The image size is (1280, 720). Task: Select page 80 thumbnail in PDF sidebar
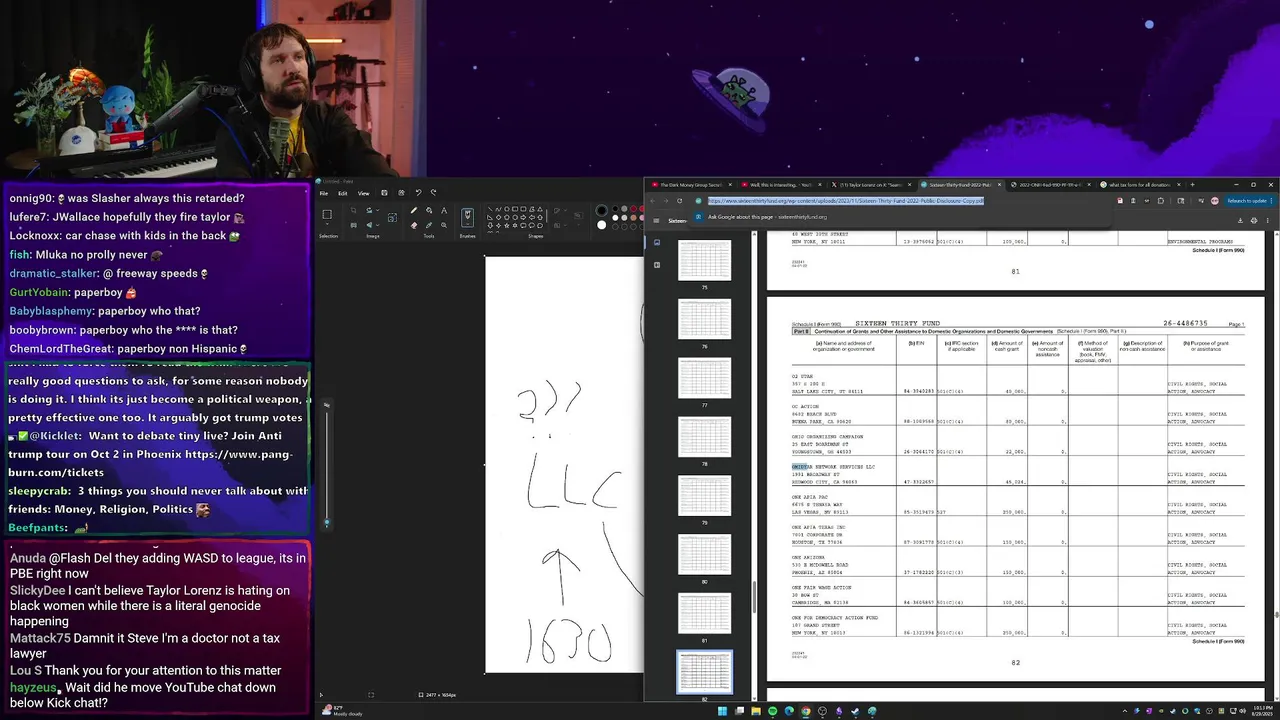click(705, 554)
